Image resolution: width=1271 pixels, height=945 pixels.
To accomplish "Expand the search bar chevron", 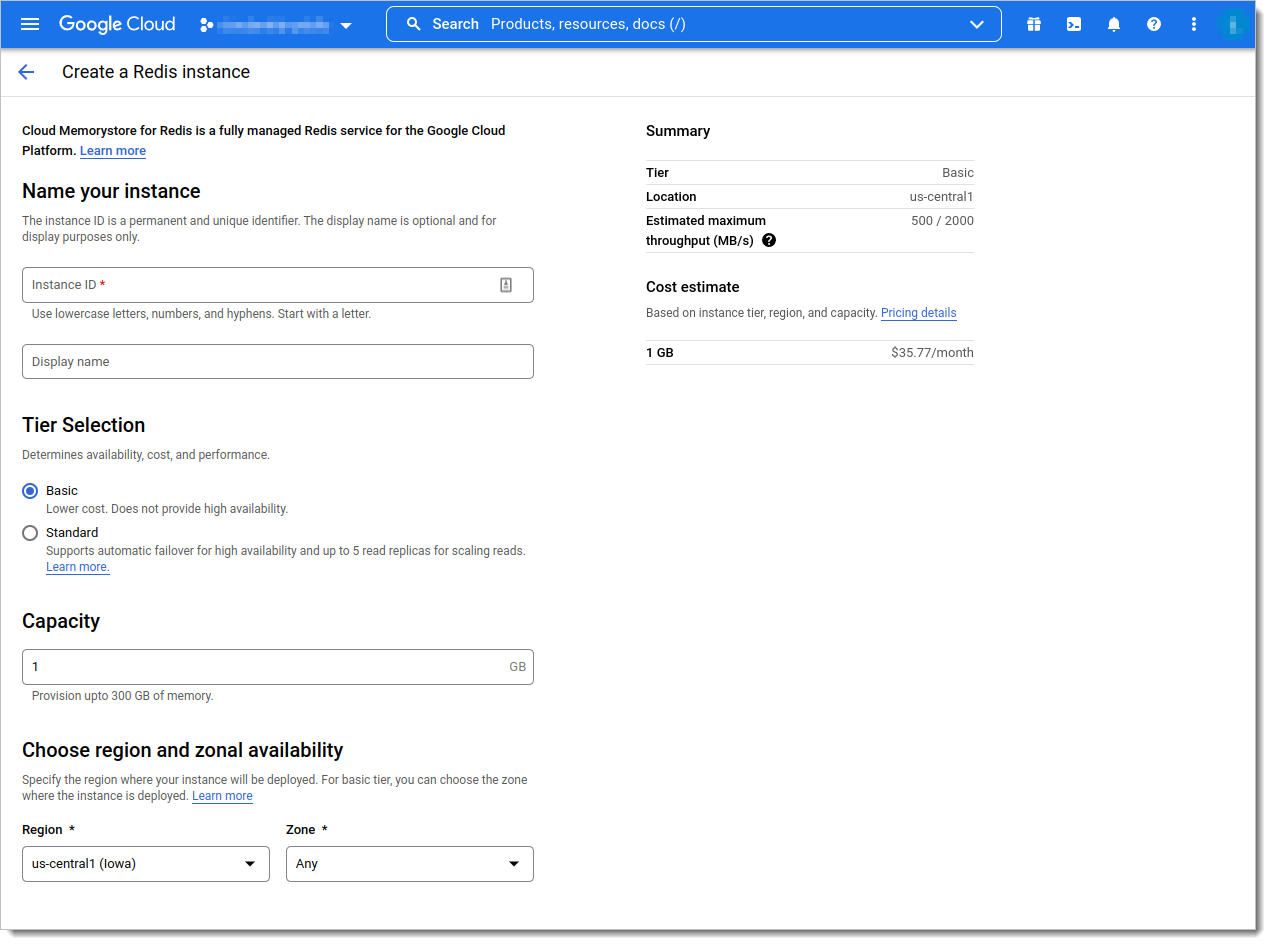I will click(977, 24).
